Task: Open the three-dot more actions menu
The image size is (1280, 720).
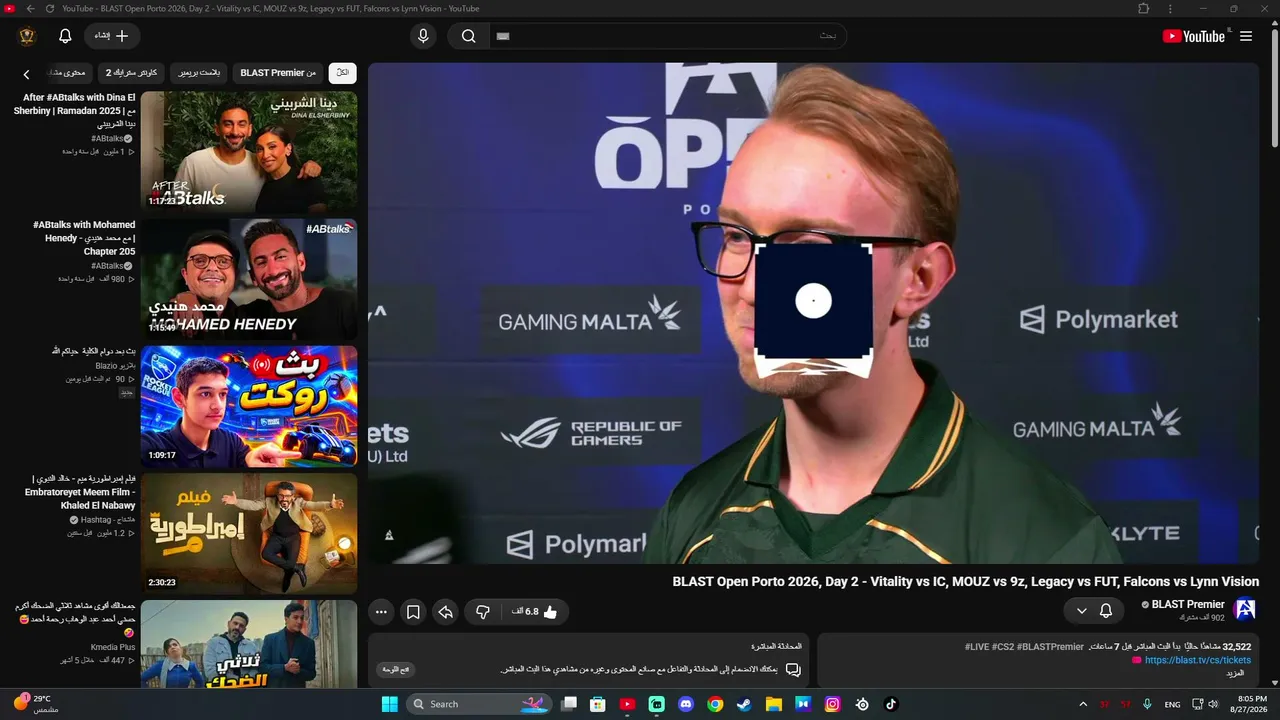Action: click(380, 612)
